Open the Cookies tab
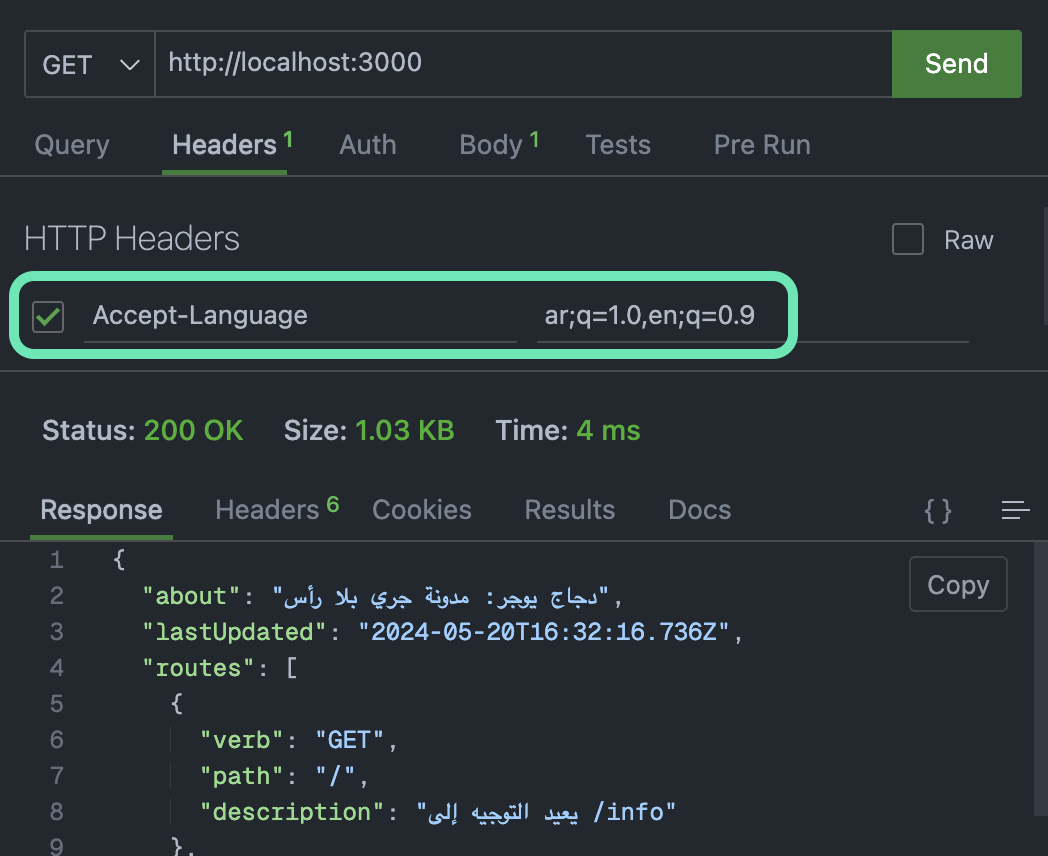 point(421,510)
